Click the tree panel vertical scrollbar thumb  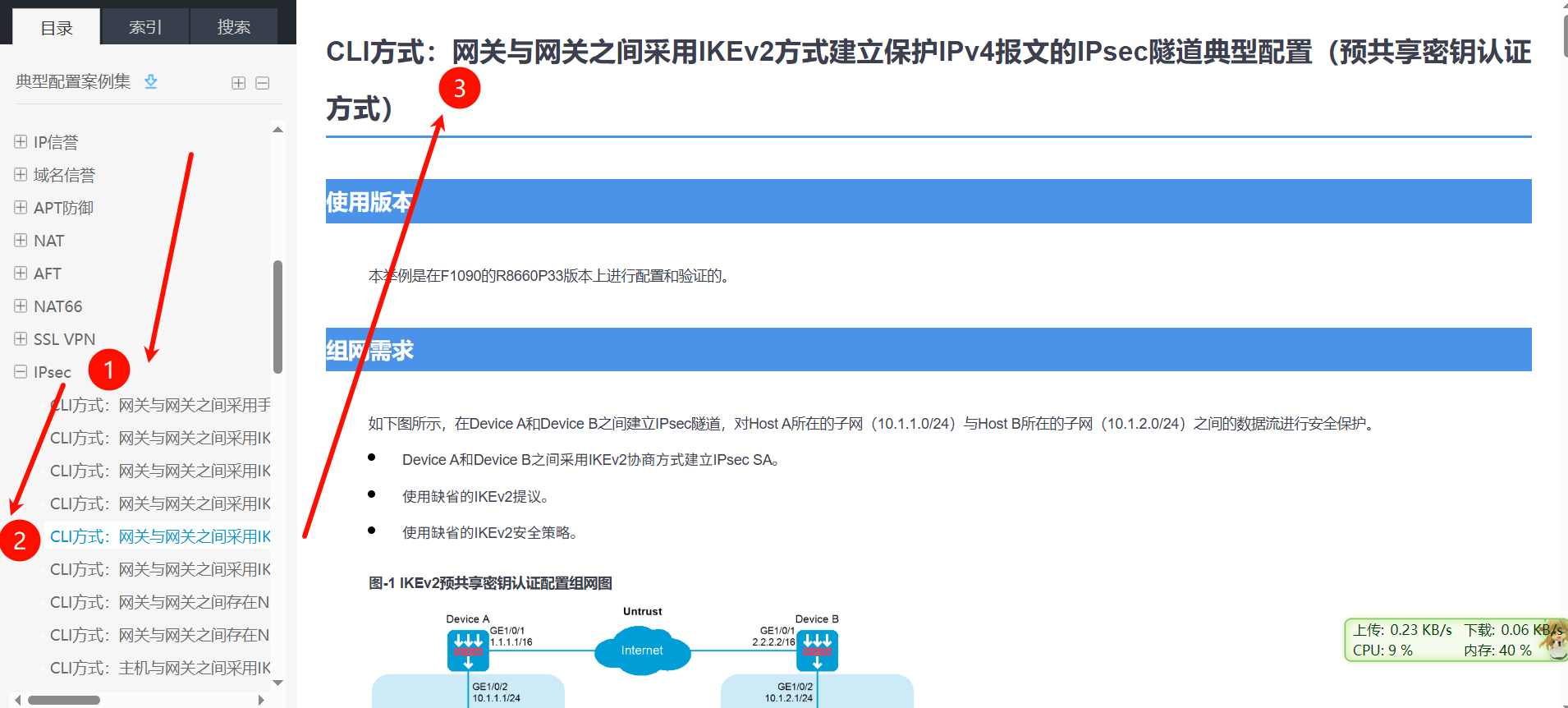click(x=277, y=316)
